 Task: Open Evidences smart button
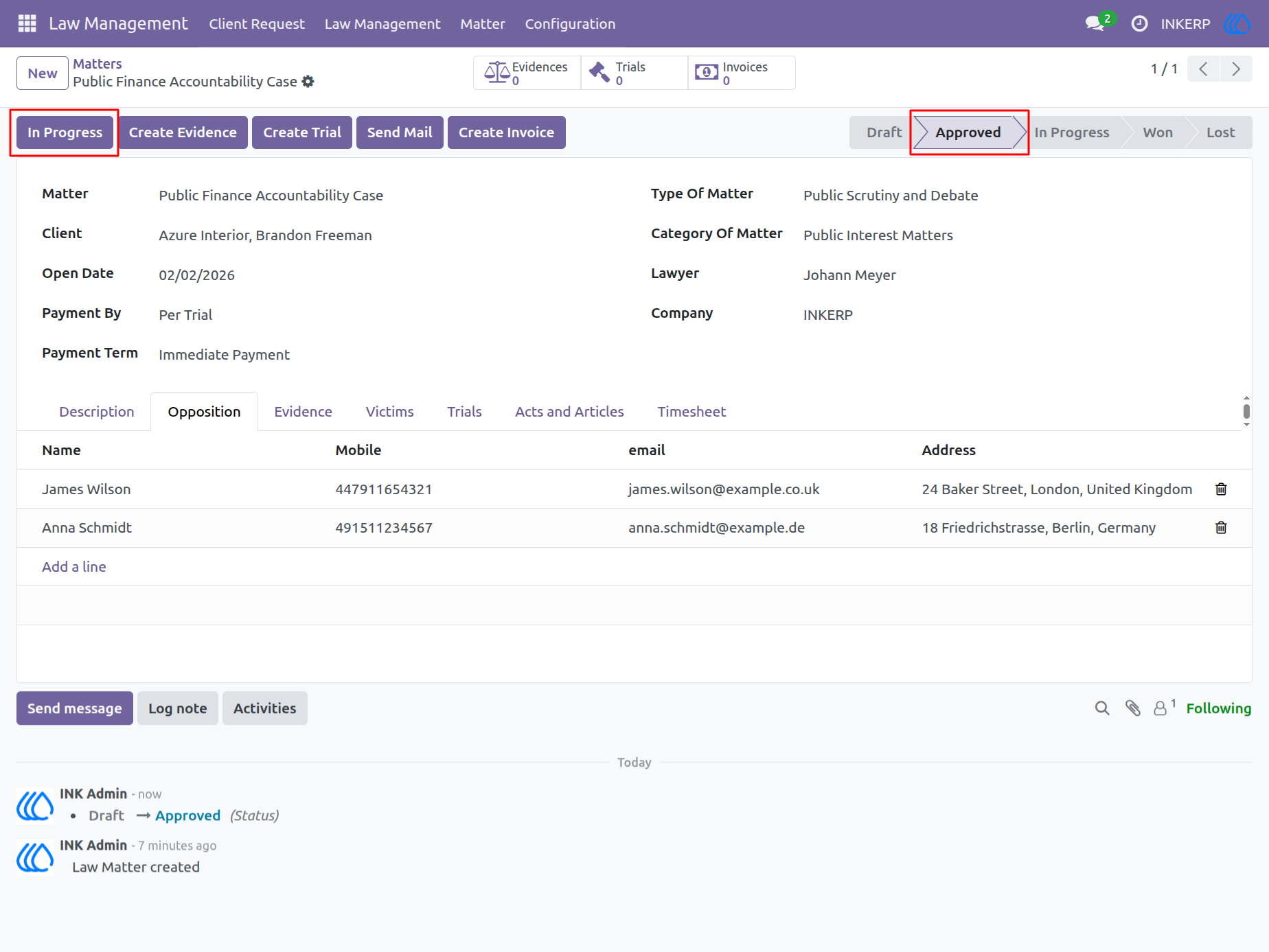click(527, 73)
